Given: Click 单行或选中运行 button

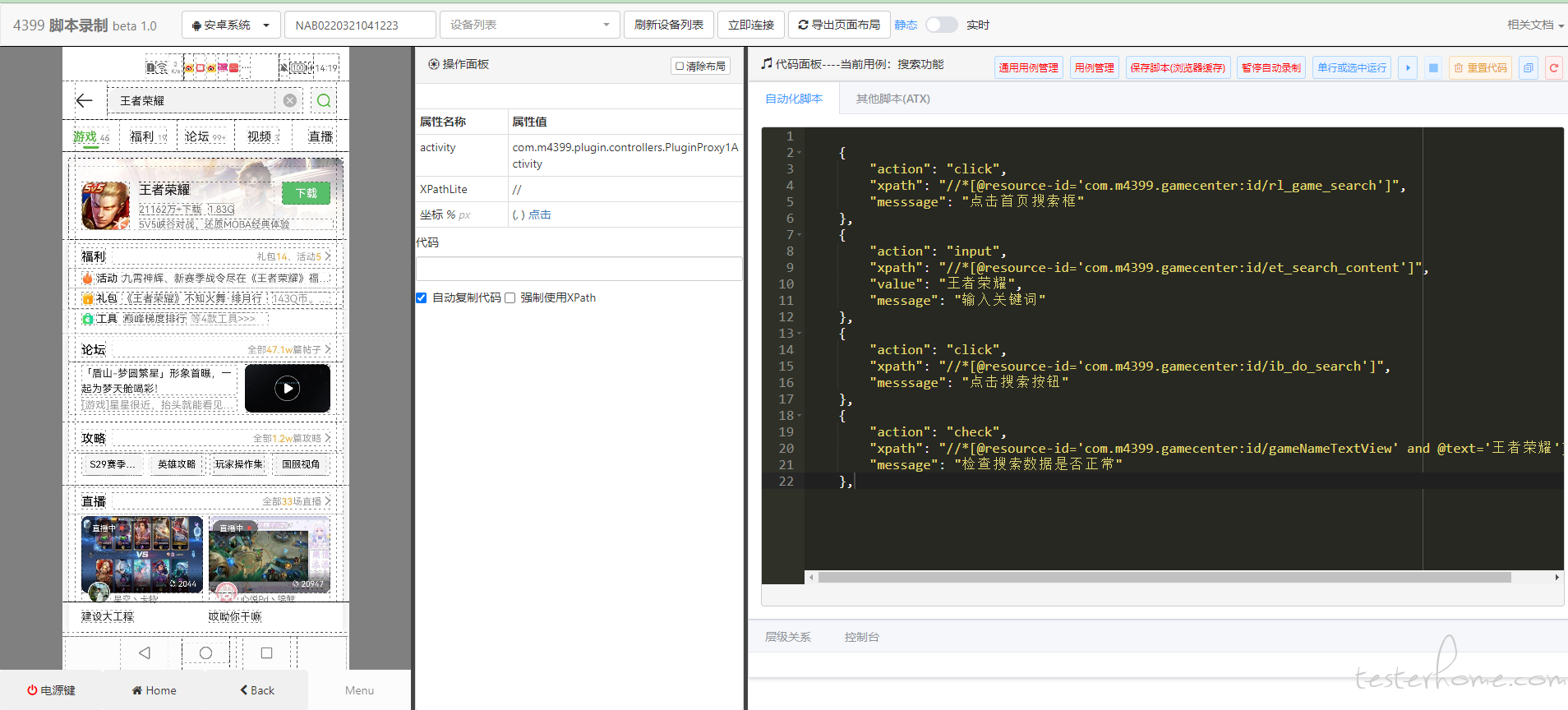Looking at the screenshot, I should click(1352, 67).
